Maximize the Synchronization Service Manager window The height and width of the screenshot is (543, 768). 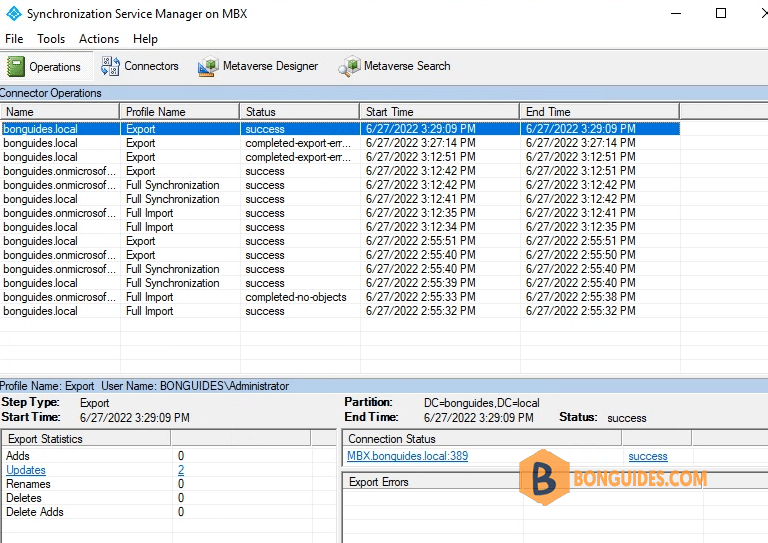tap(721, 13)
